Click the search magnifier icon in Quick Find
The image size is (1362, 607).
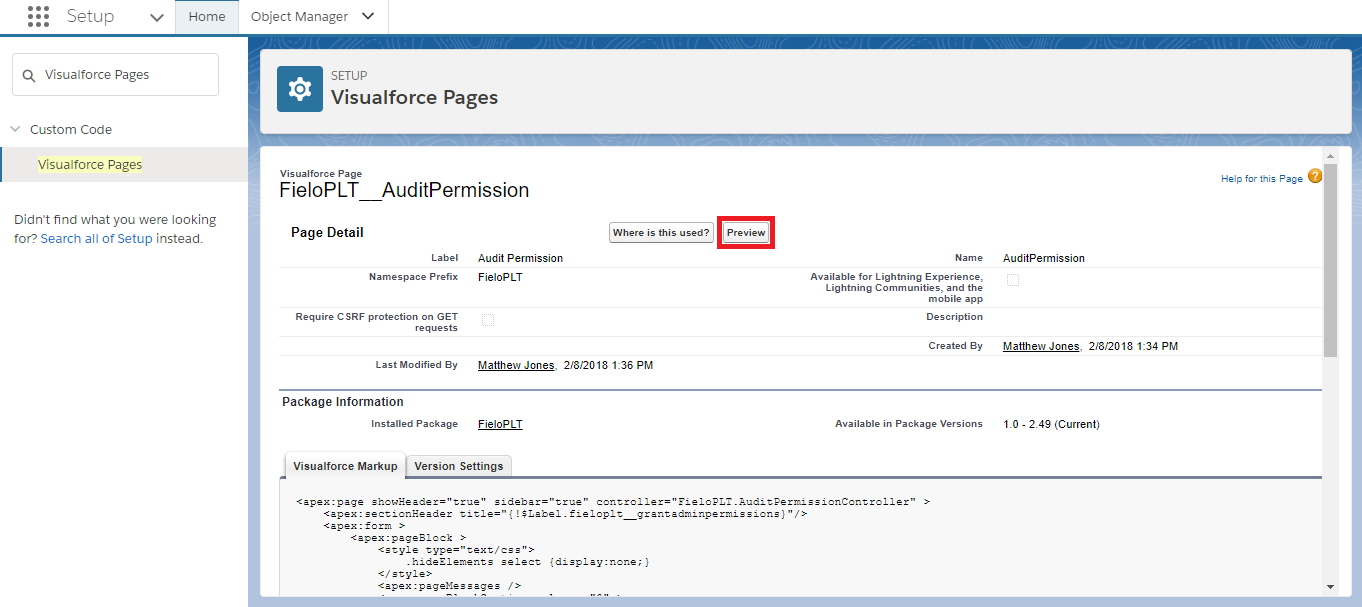point(28,75)
